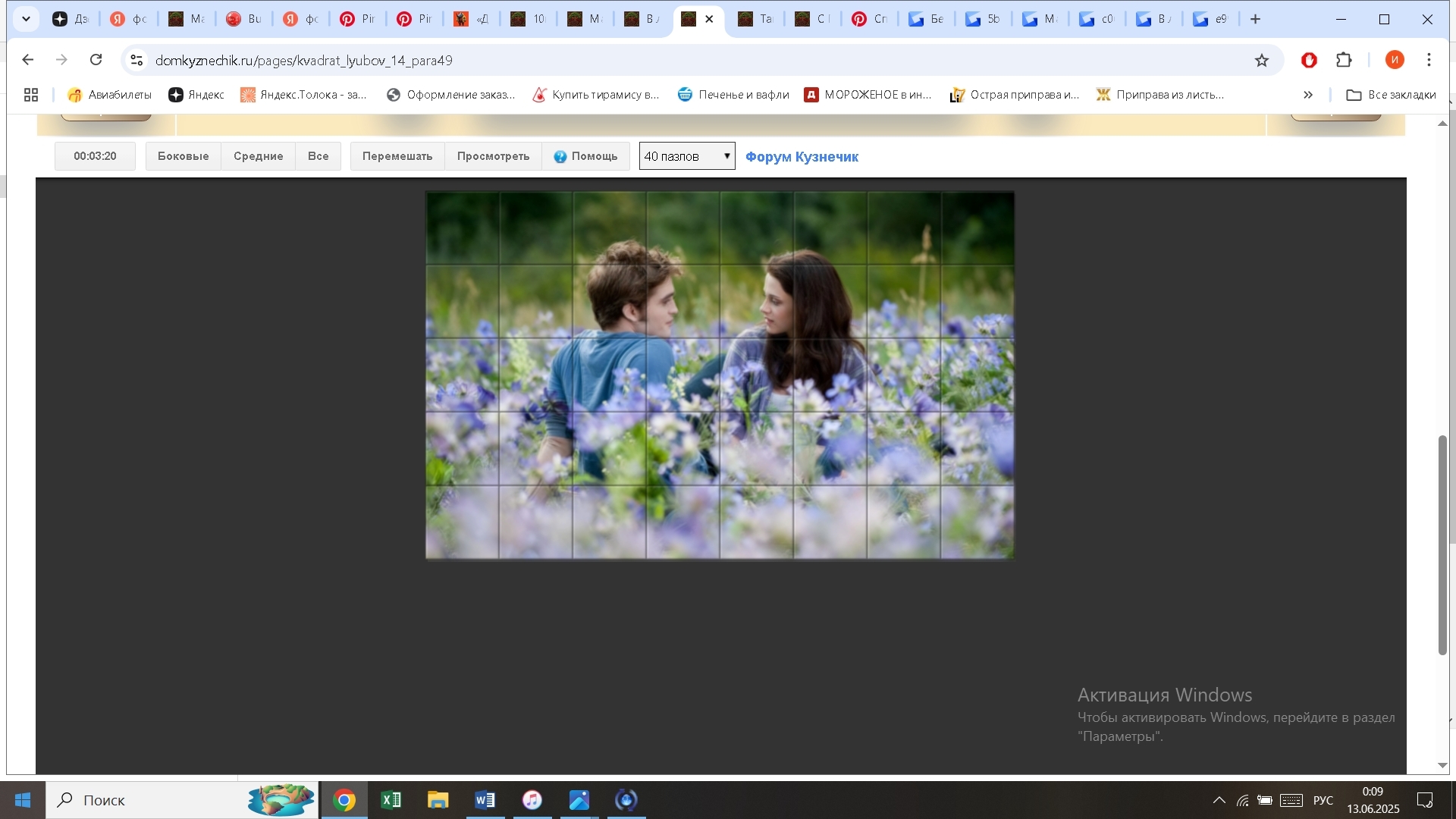Open the Windows Start menu
This screenshot has height=819, width=1456.
(x=23, y=800)
